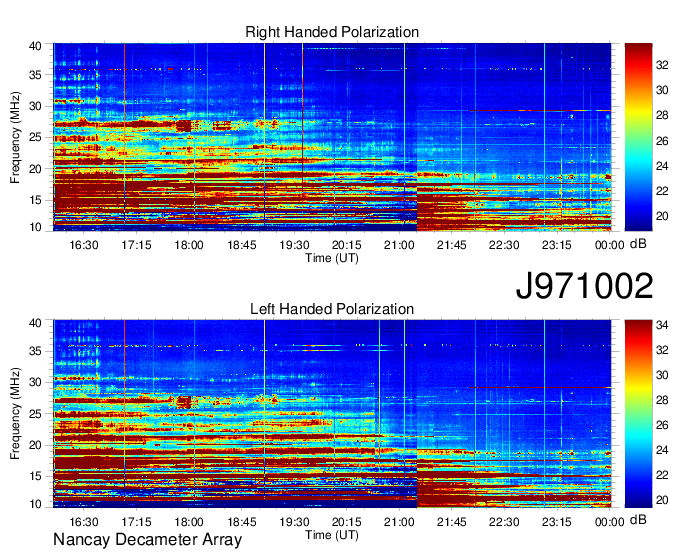Click the Right Handed Polarization title

[332, 32]
